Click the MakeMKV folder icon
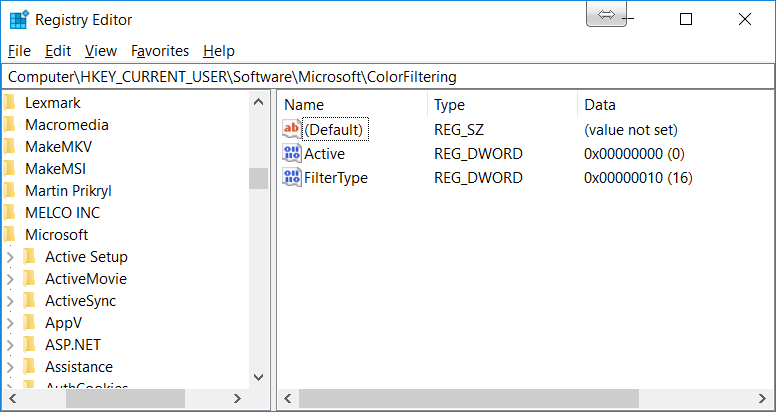Screen dimensions: 776x412 [9, 147]
